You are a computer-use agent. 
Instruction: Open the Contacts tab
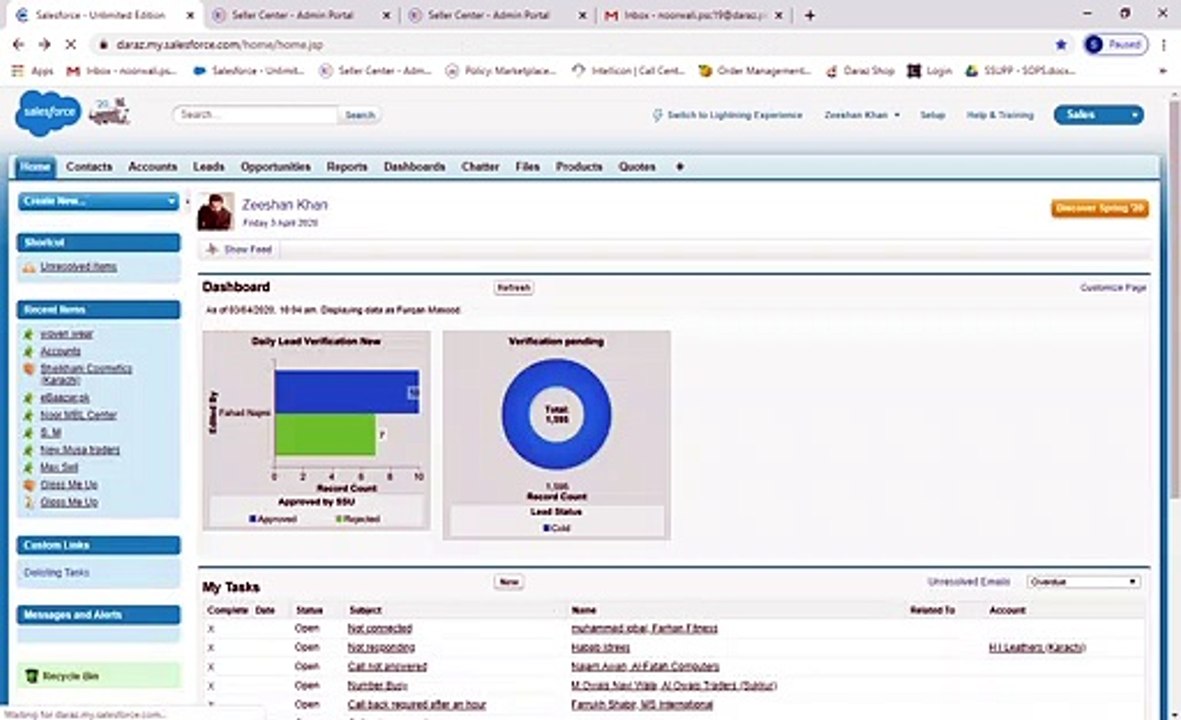[89, 166]
